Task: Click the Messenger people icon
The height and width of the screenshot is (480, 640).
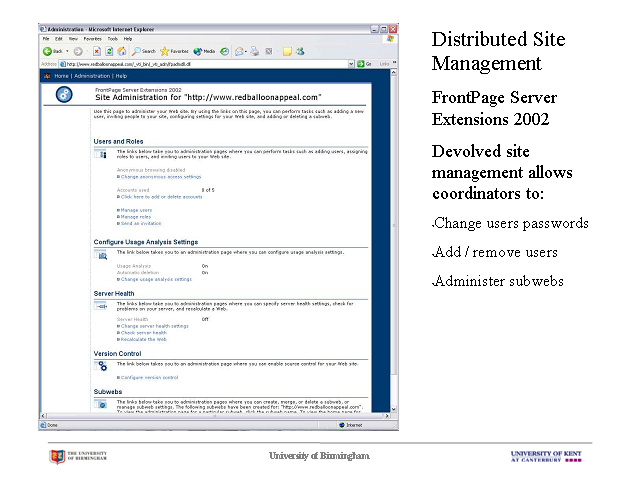Action: tap(300, 51)
